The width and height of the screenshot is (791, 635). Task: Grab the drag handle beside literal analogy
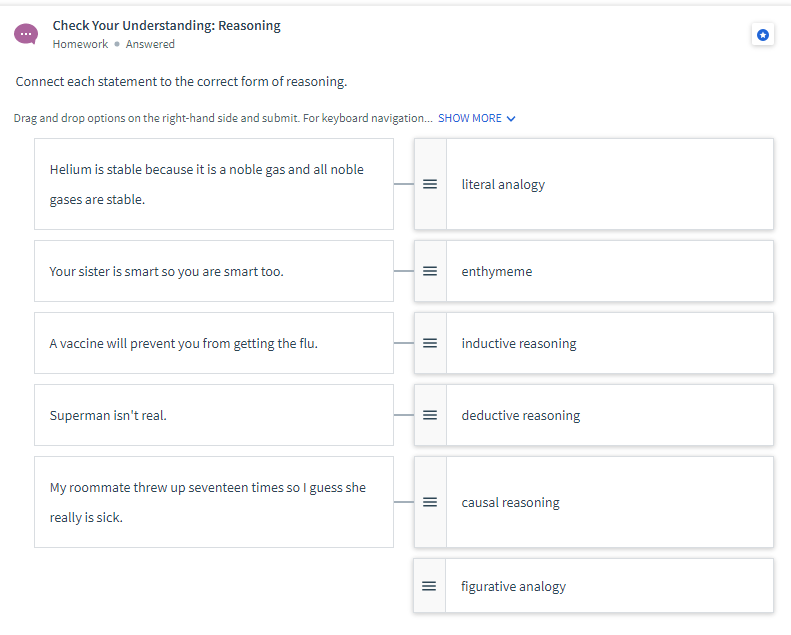pos(430,184)
